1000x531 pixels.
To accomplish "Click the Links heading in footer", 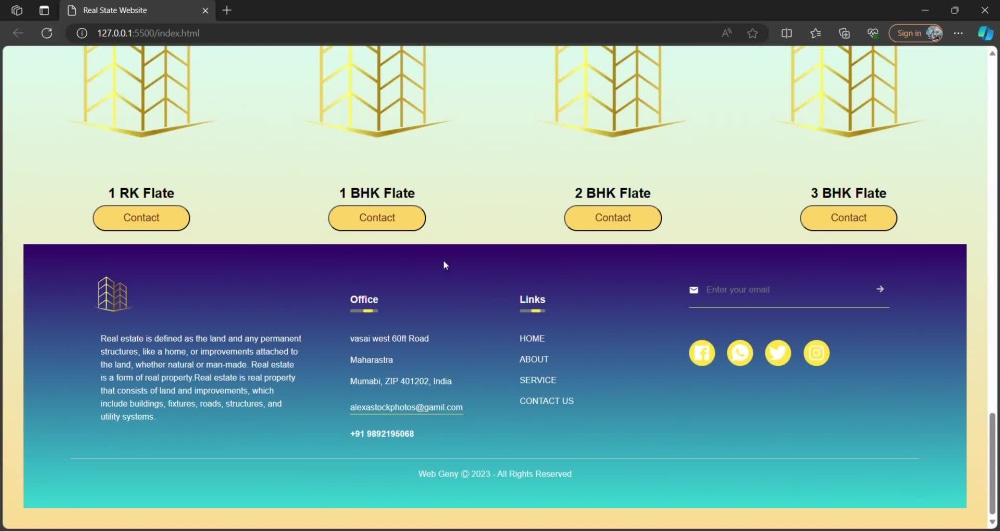I will coord(533,300).
